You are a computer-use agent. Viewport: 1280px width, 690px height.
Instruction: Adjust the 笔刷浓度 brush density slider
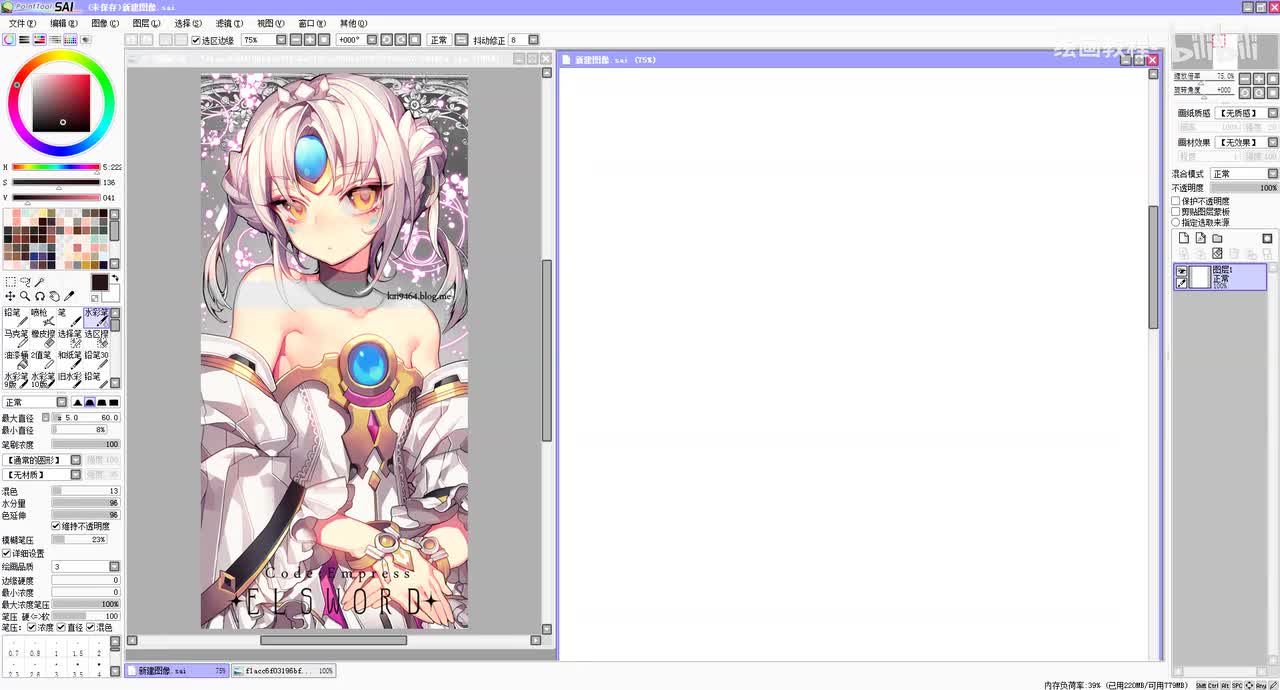pos(85,444)
